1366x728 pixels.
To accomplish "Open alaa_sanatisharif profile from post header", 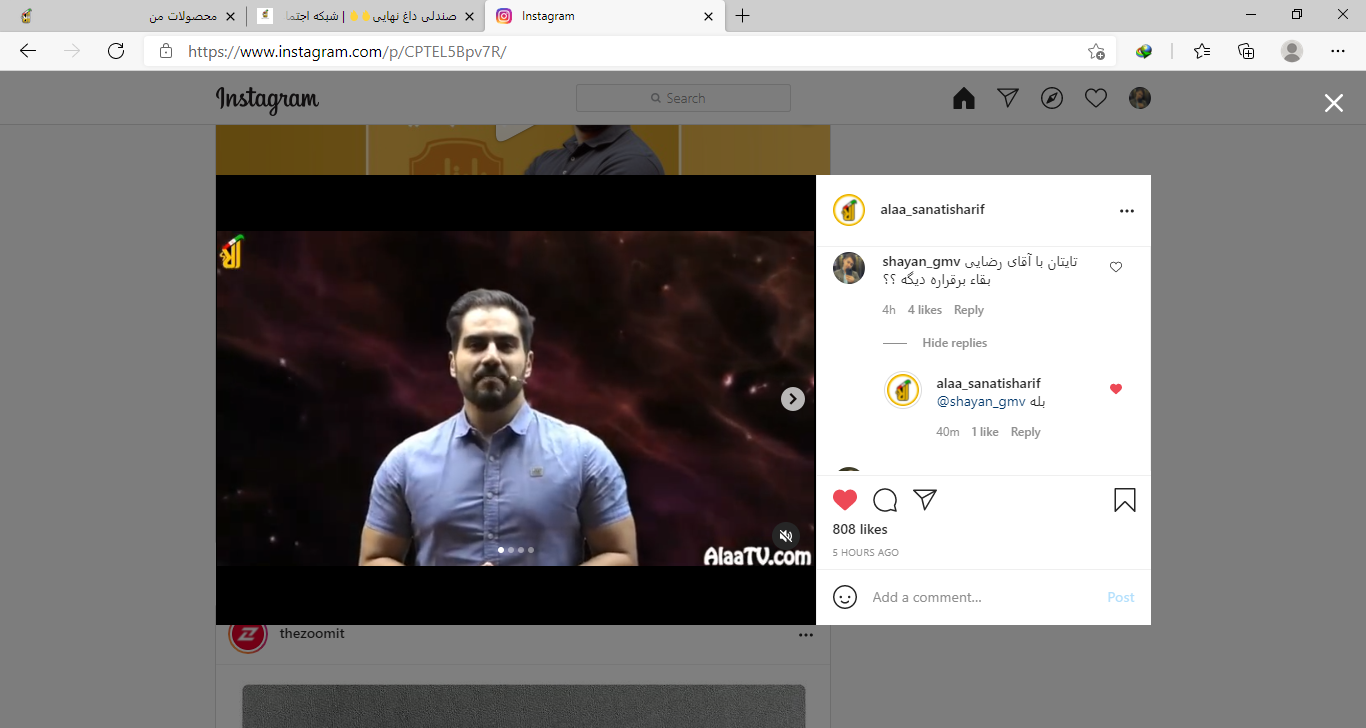I will [932, 210].
